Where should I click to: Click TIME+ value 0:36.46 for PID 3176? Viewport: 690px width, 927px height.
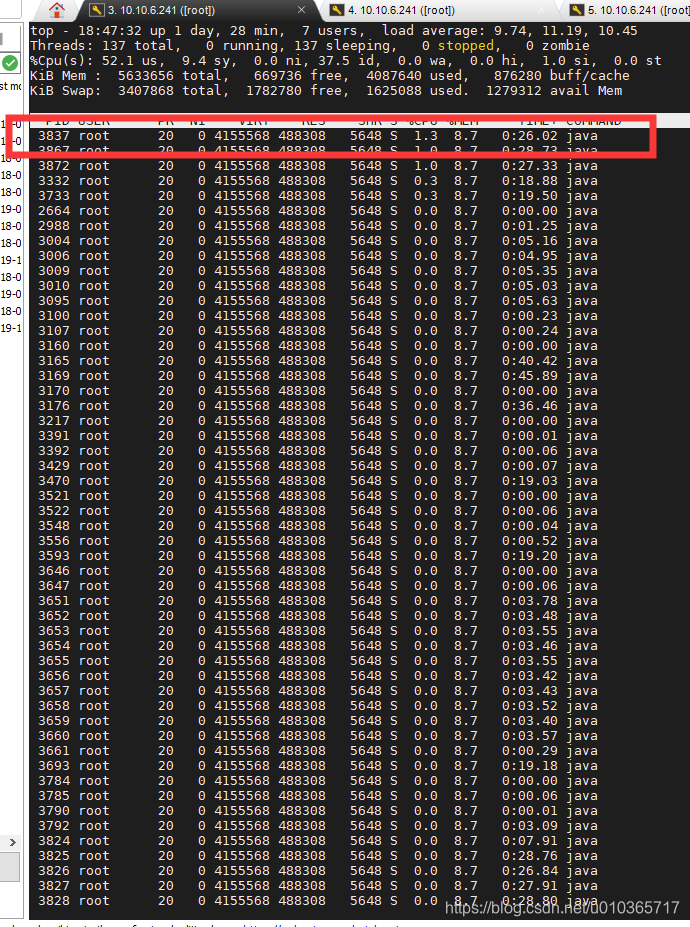tap(530, 406)
